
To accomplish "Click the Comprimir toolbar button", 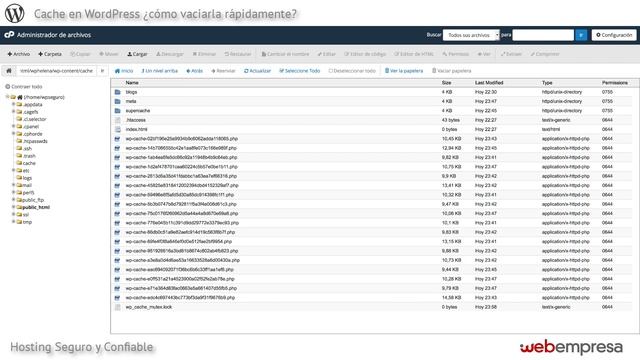I will (x=545, y=54).
